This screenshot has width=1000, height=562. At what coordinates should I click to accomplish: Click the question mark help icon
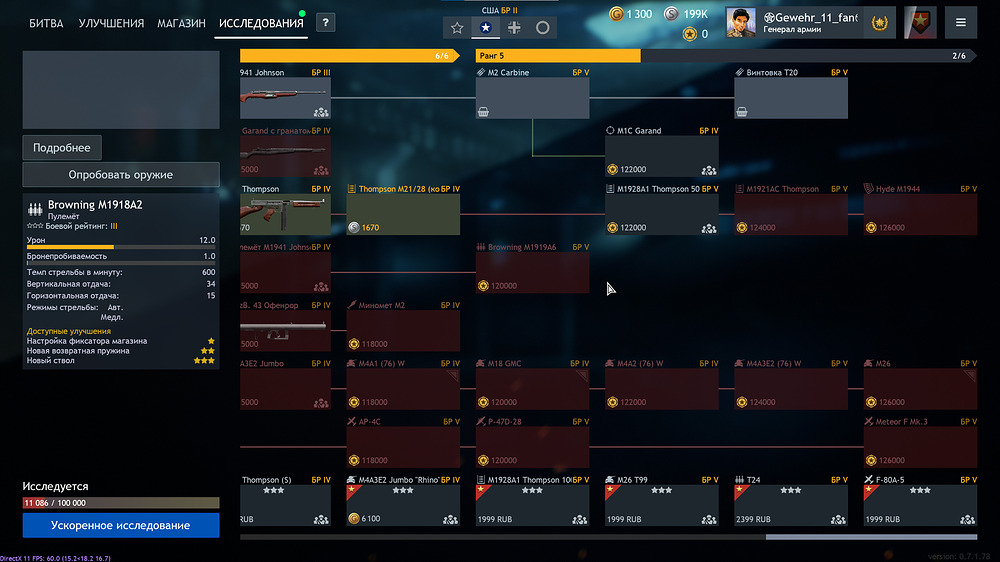pyautogui.click(x=326, y=23)
